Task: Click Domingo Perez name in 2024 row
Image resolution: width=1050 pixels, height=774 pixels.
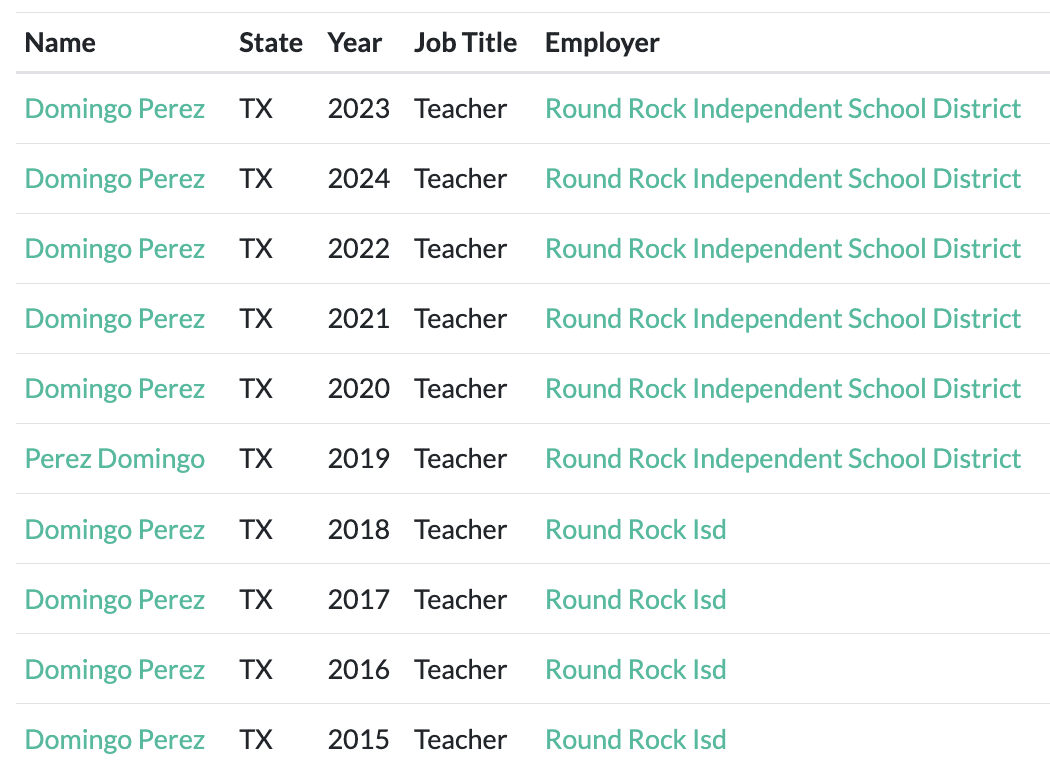Action: [x=114, y=178]
